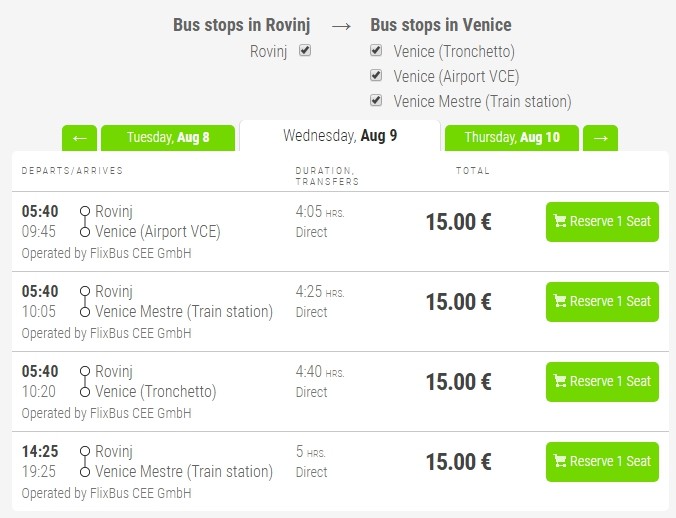Click the Duration, Transfers column header
This screenshot has height=518, width=676.
pos(326,176)
